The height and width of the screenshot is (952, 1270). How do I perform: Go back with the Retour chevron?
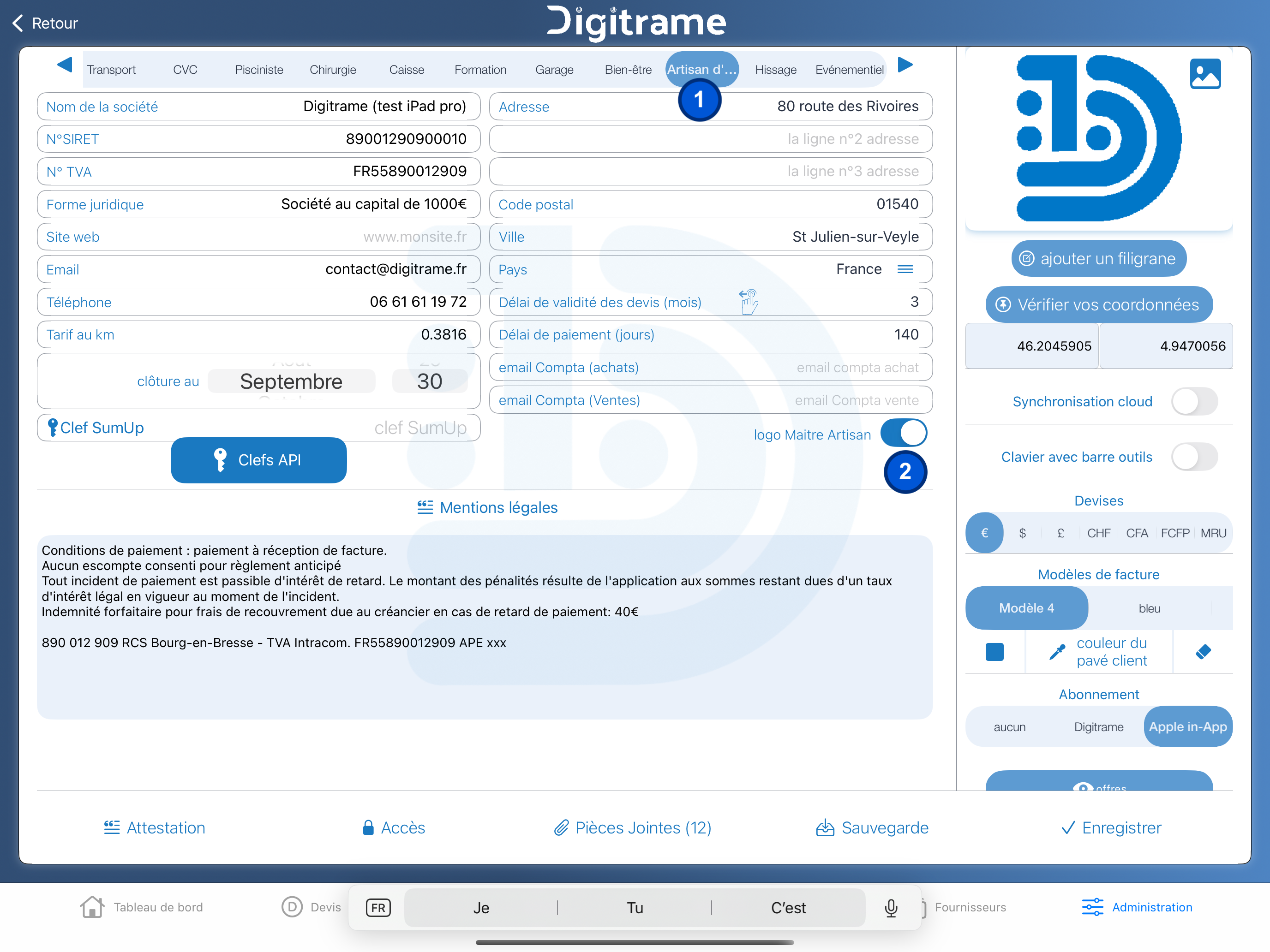pyautogui.click(x=18, y=23)
